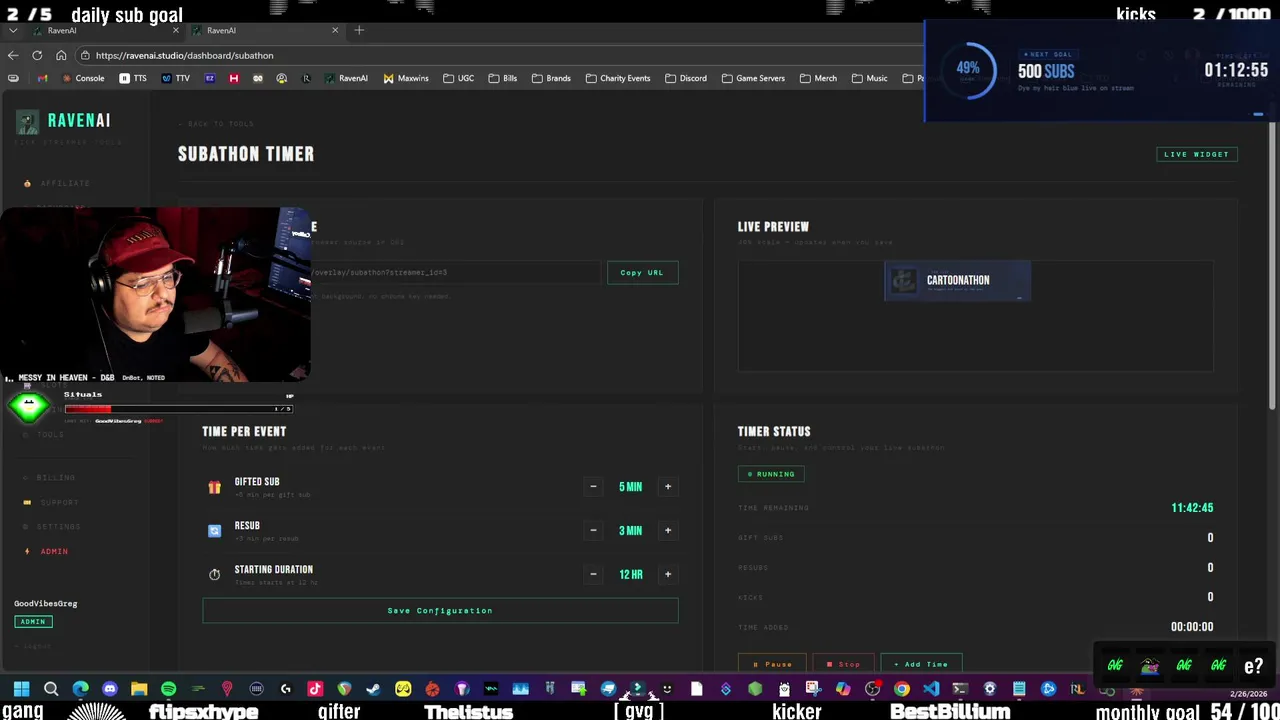The image size is (1280, 720).
Task: Increase Starting Duration with plus
Action: click(x=668, y=574)
